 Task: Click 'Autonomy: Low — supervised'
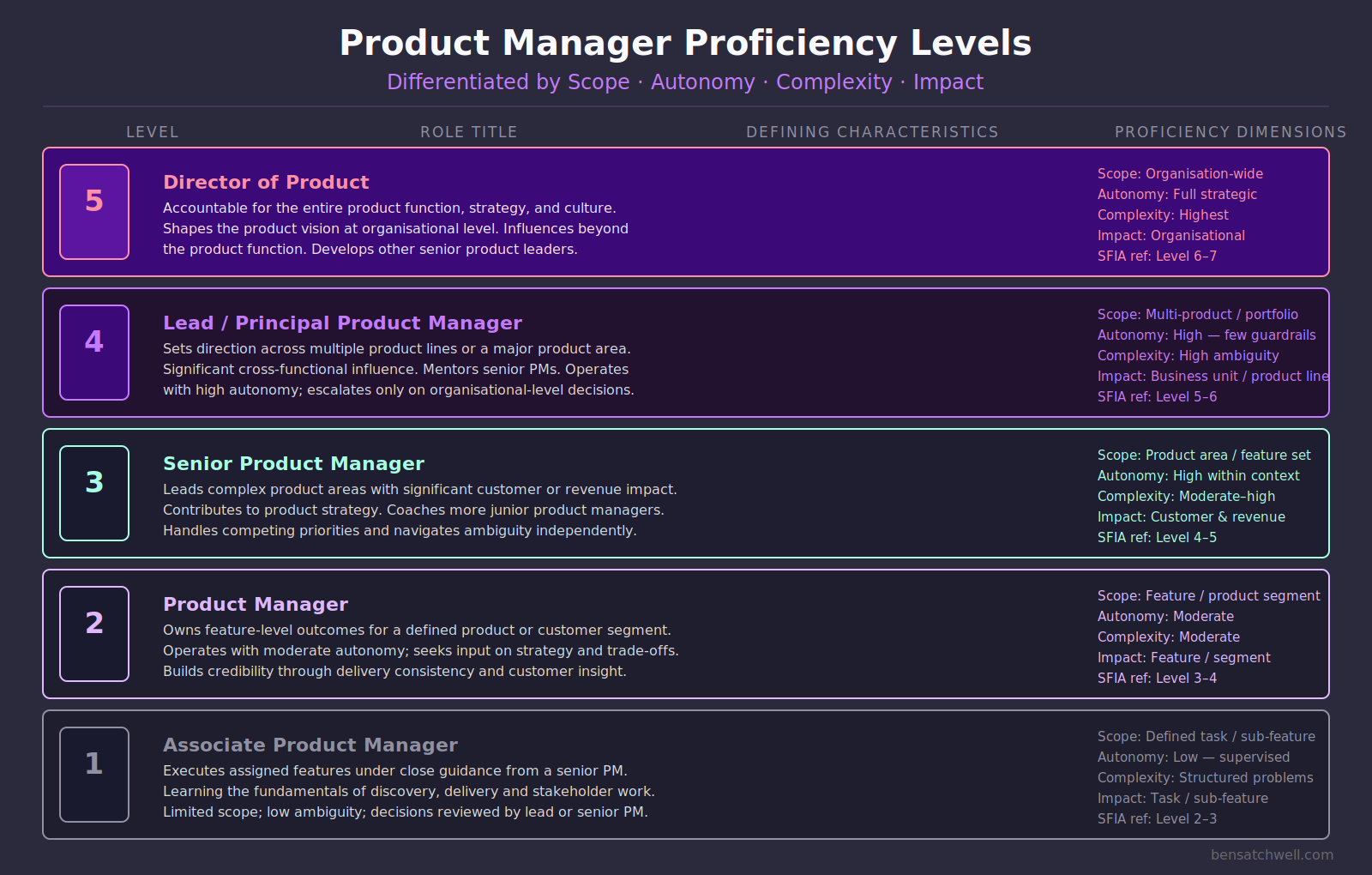(x=1194, y=757)
